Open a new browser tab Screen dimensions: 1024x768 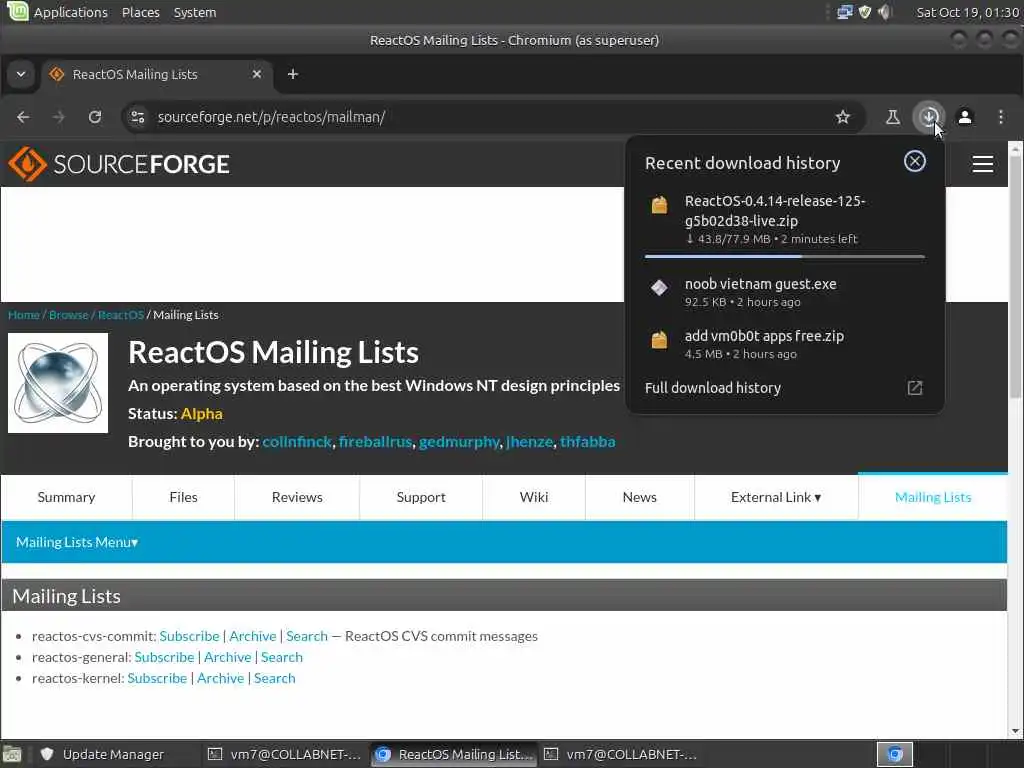click(293, 74)
